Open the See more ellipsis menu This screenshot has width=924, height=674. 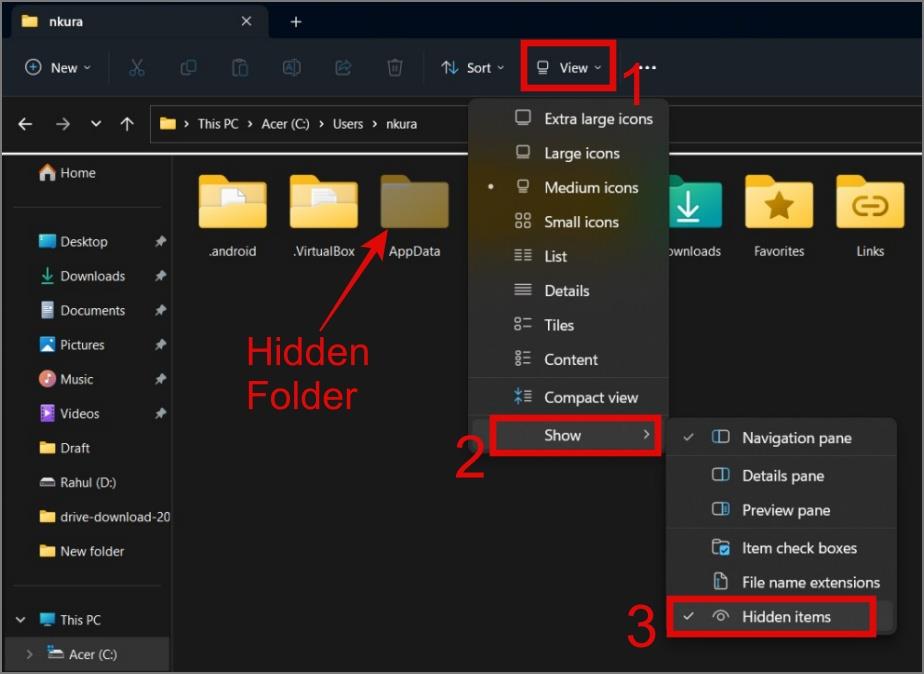(x=648, y=68)
